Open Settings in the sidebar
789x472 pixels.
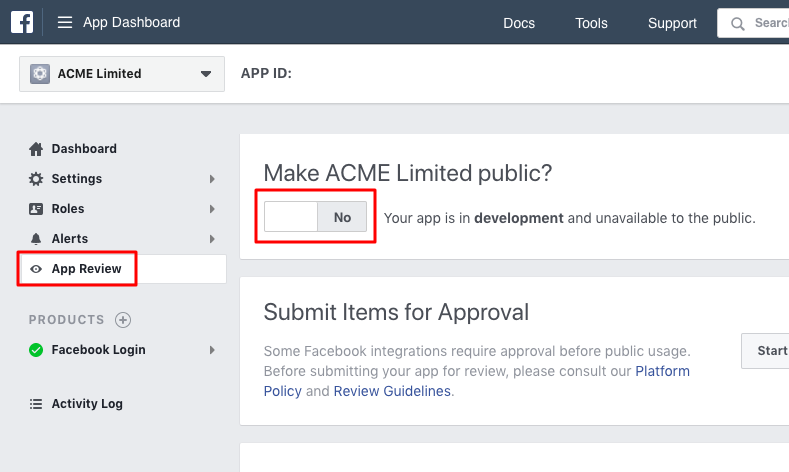click(76, 179)
